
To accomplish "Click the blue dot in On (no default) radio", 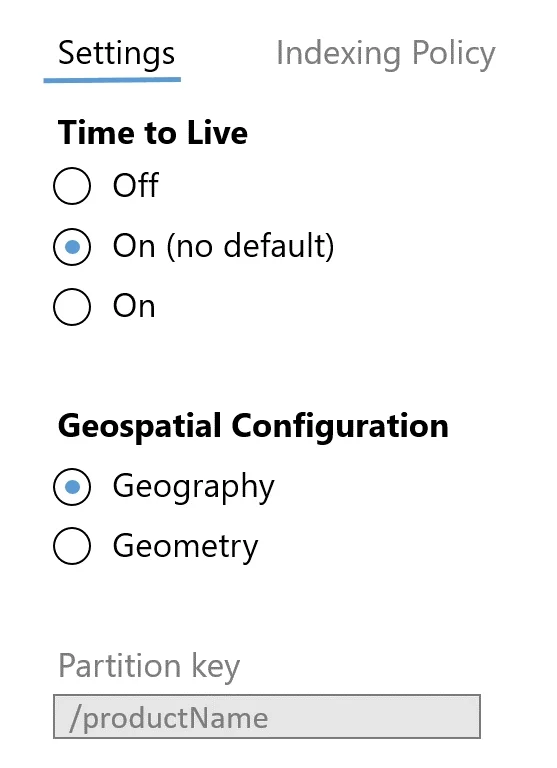I will (x=72, y=247).
